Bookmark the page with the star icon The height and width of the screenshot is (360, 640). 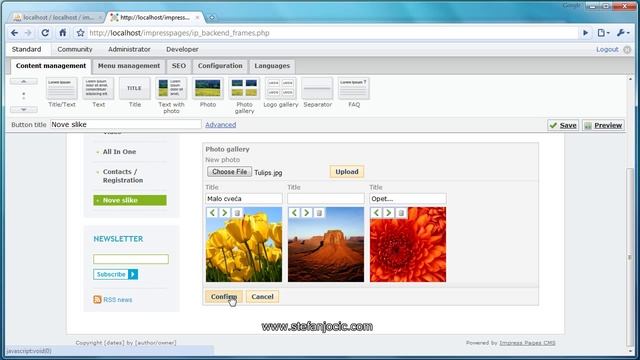(x=80, y=33)
